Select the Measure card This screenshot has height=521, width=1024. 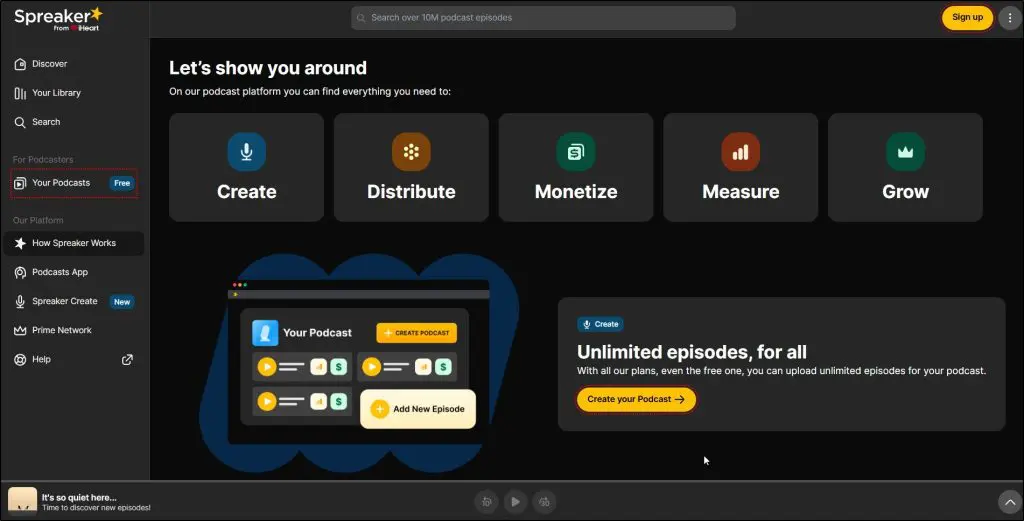point(741,168)
